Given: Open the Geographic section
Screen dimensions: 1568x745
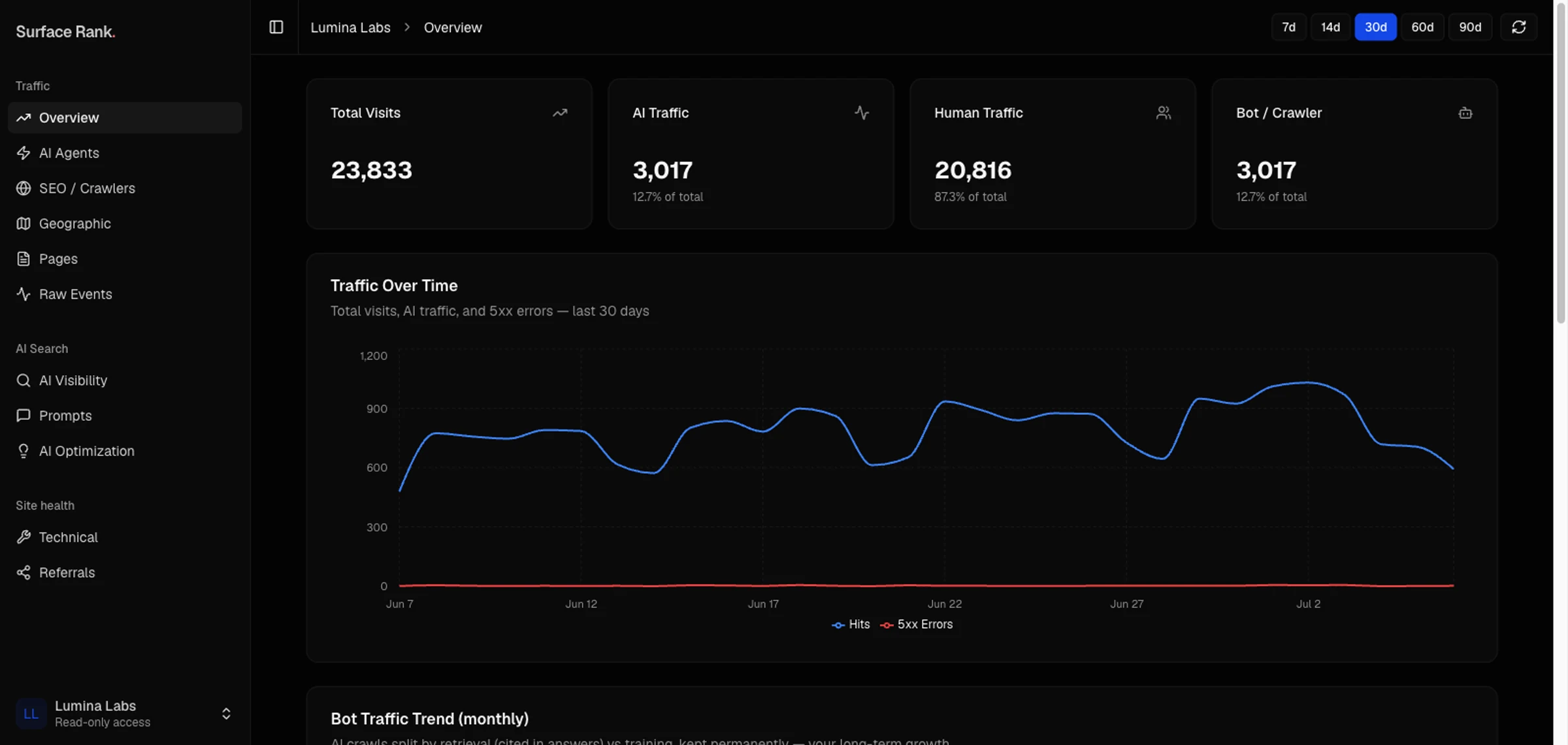Looking at the screenshot, I should coord(125,223).
